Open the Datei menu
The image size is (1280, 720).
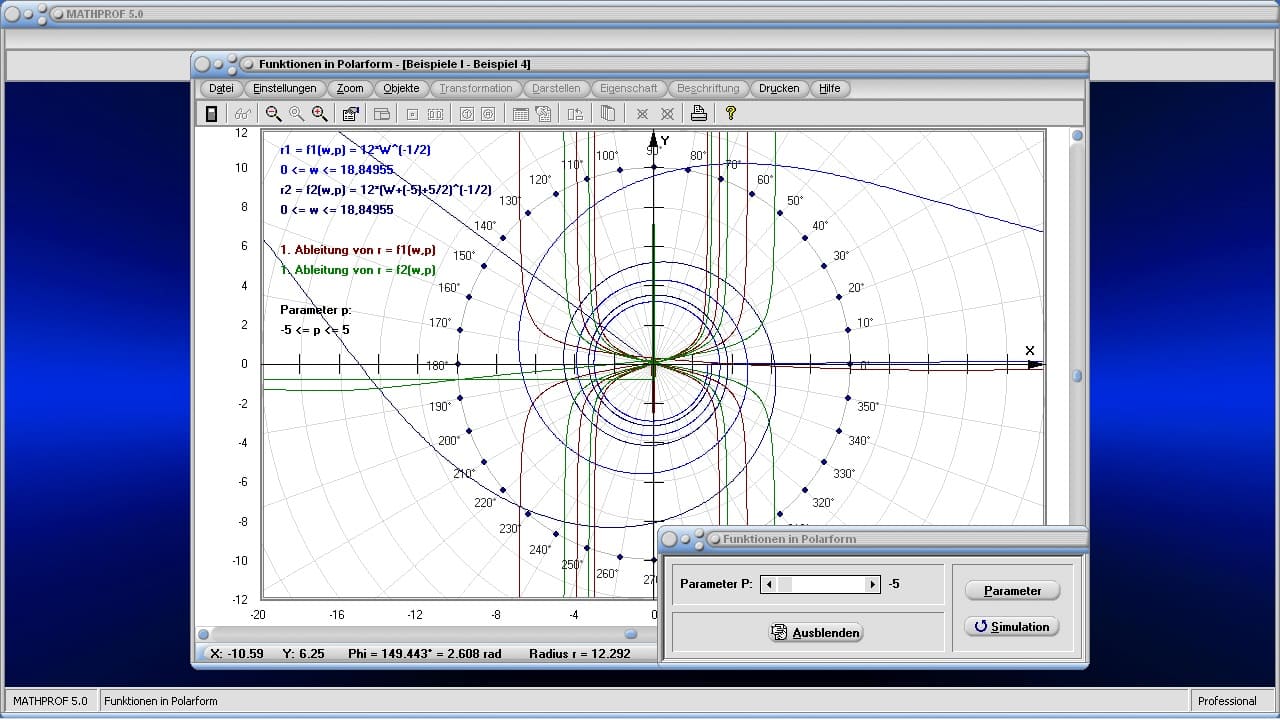222,88
